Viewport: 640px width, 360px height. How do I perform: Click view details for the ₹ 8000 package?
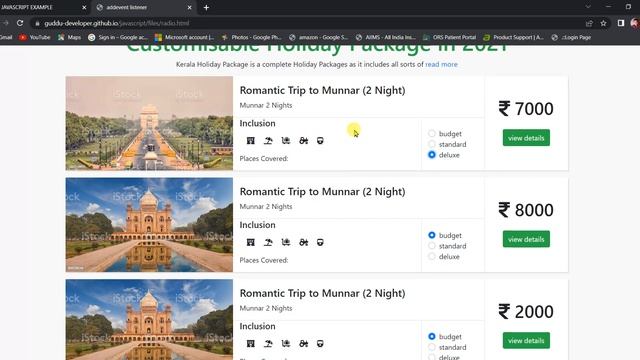(526, 239)
